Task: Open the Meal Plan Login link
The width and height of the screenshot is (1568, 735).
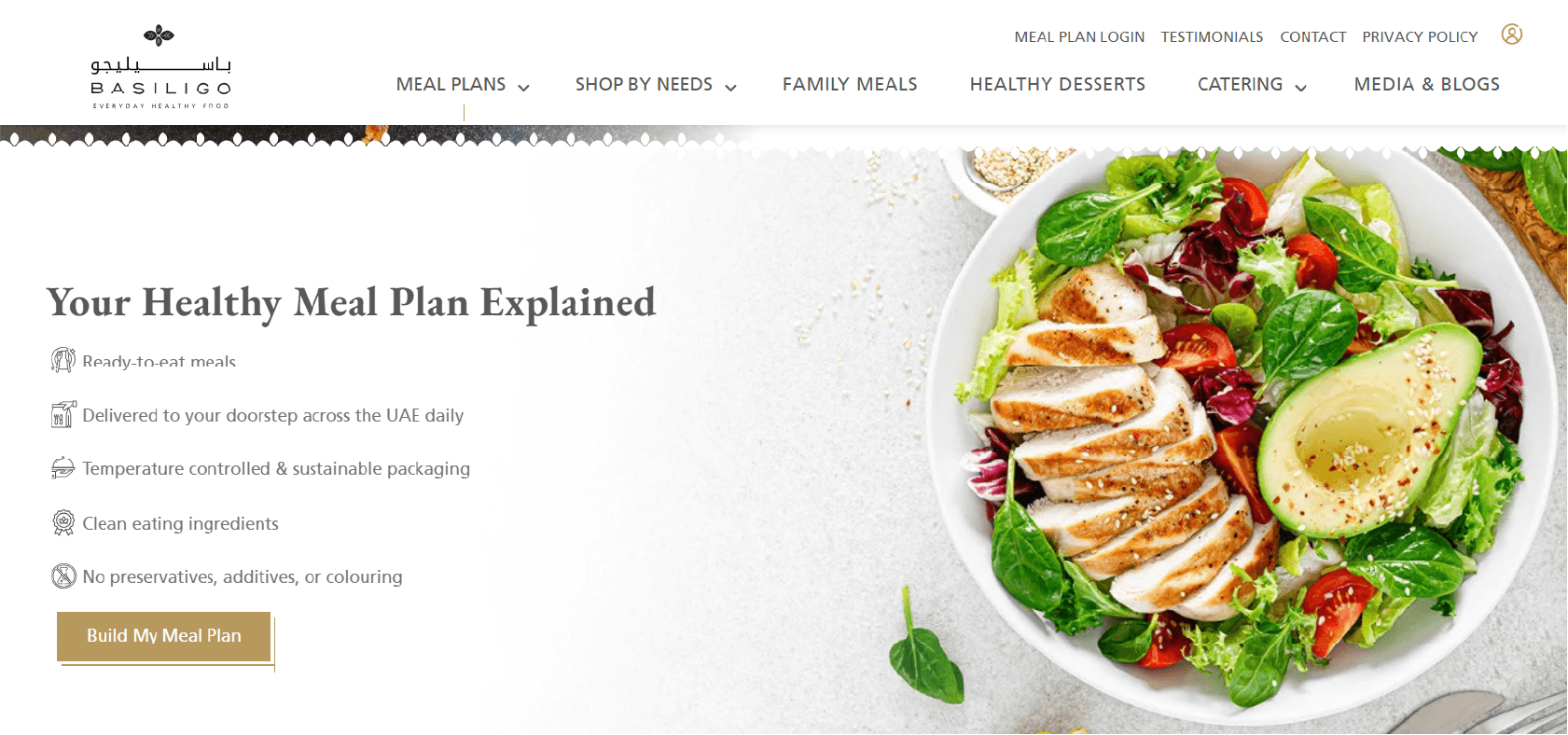Action: point(1079,37)
